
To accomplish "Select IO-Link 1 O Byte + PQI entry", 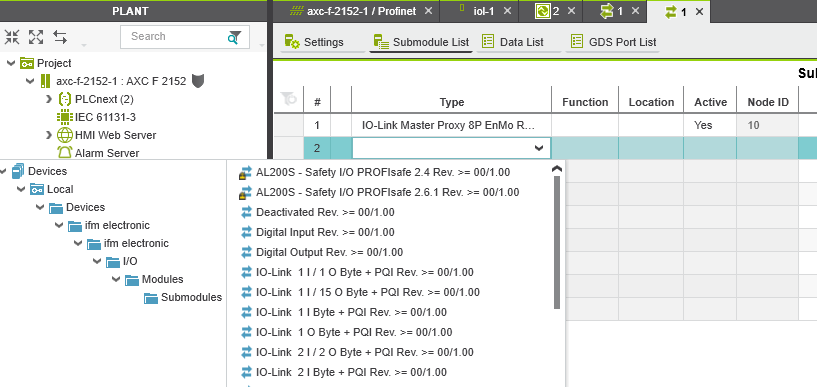I will pyautogui.click(x=354, y=332).
